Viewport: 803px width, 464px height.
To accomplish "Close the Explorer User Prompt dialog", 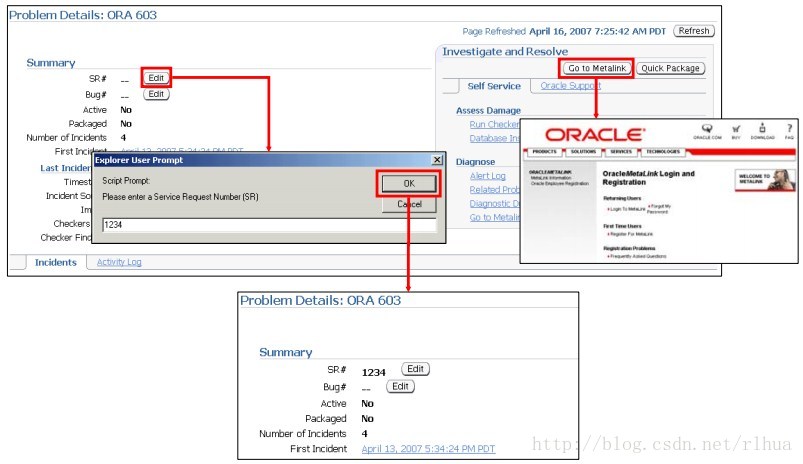I will click(x=437, y=160).
